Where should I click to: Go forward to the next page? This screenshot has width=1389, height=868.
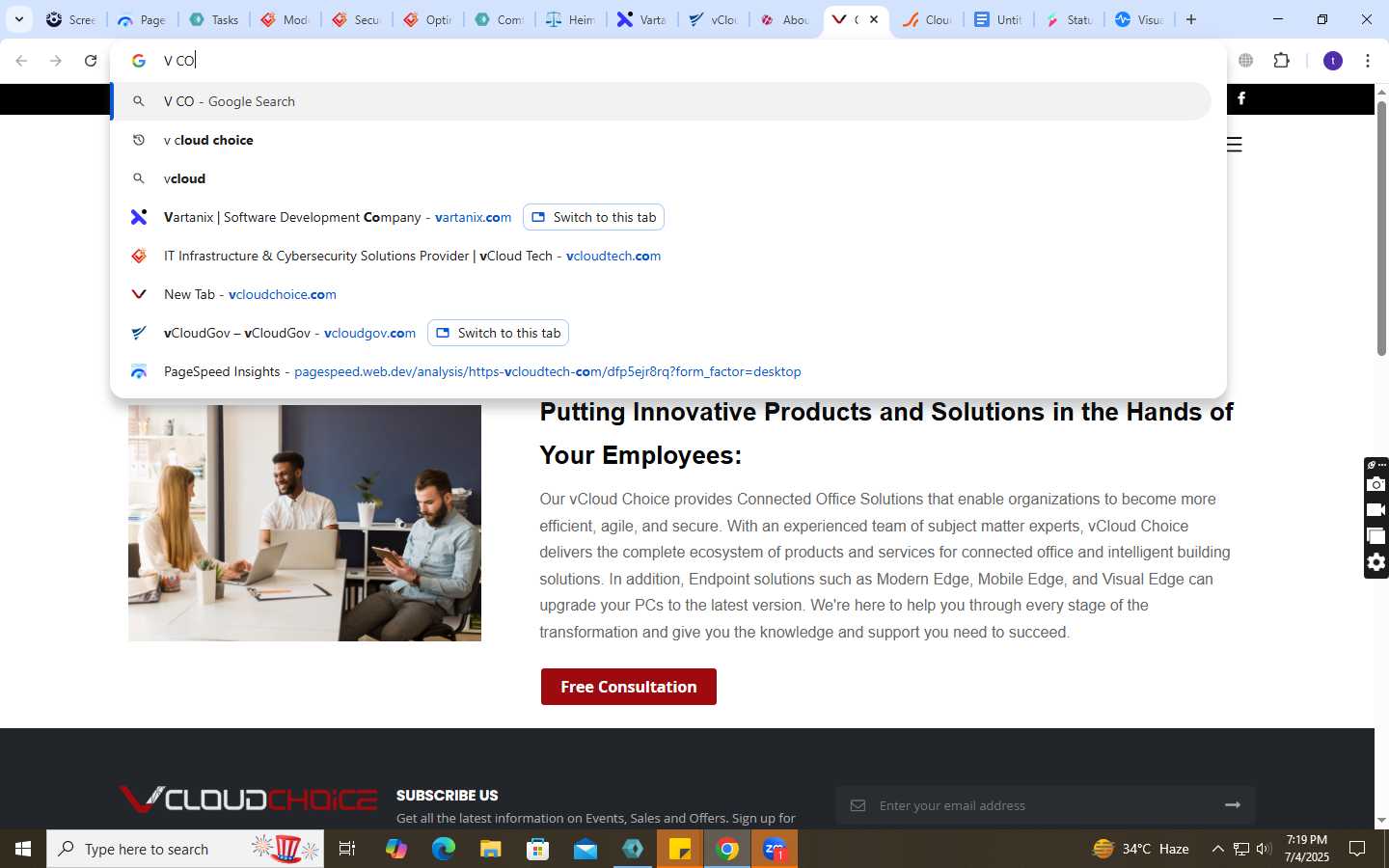(x=56, y=61)
